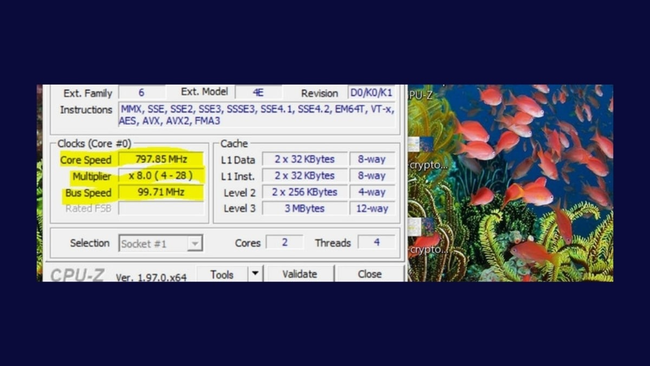Click the L1 Data size 2 x 32 KBytes
650x366 pixels.
[x=304, y=159]
